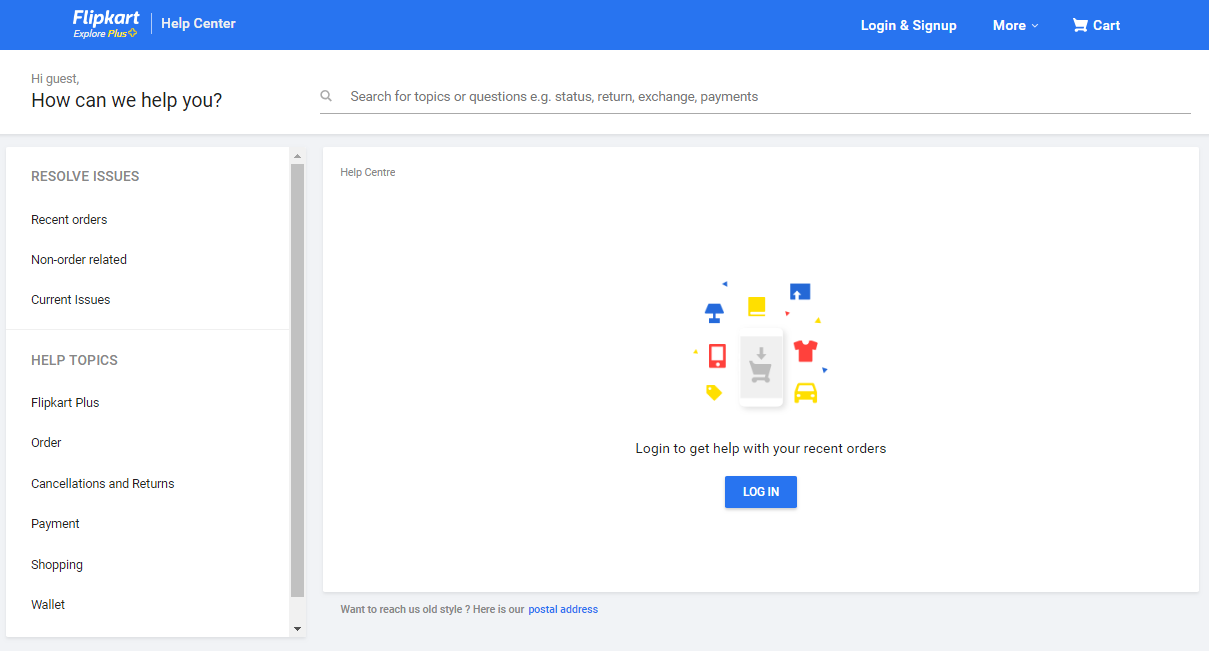The image size is (1209, 651).
Task: Click the search magnifier icon
Action: (326, 95)
